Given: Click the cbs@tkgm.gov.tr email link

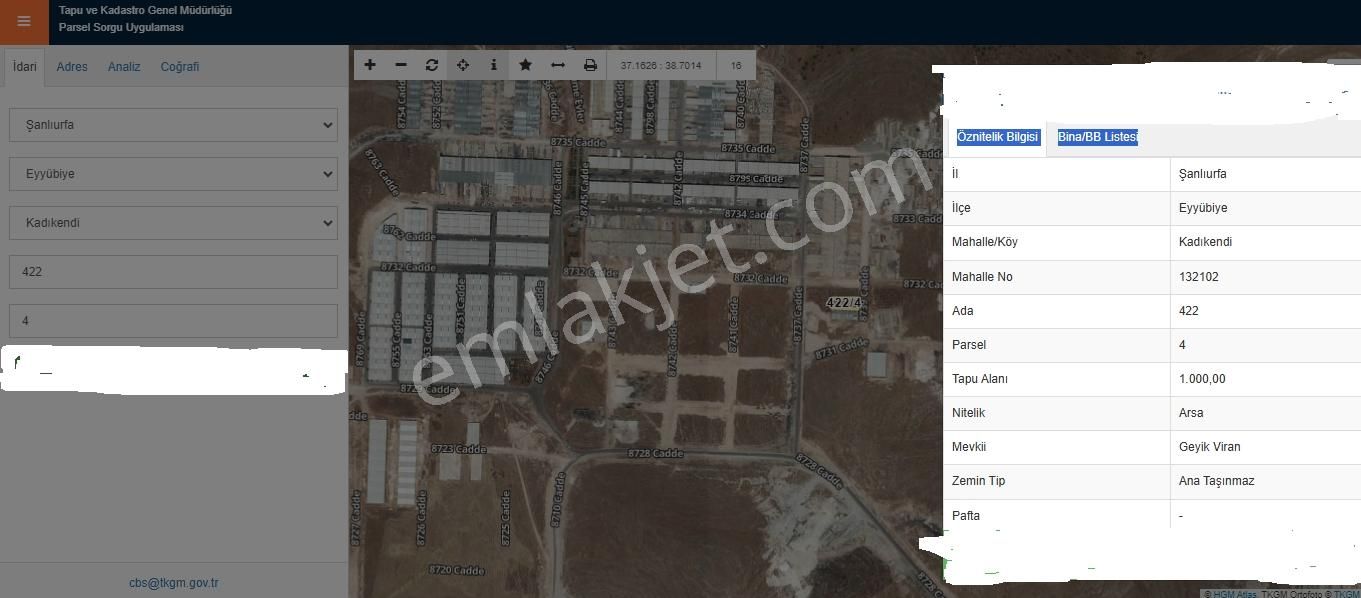Looking at the screenshot, I should point(174,583).
